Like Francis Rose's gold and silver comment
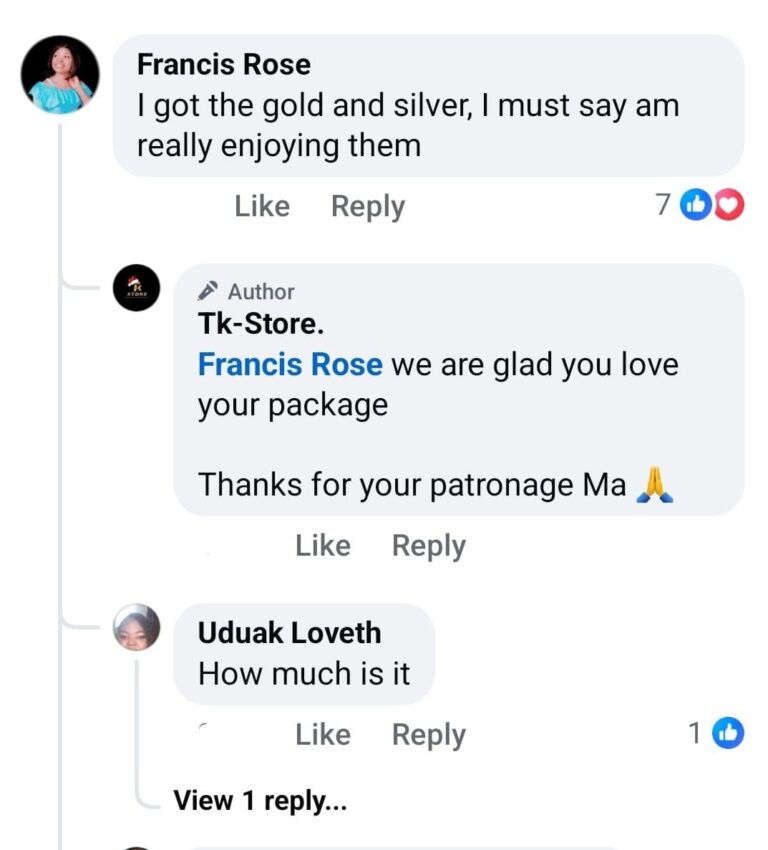 point(262,206)
